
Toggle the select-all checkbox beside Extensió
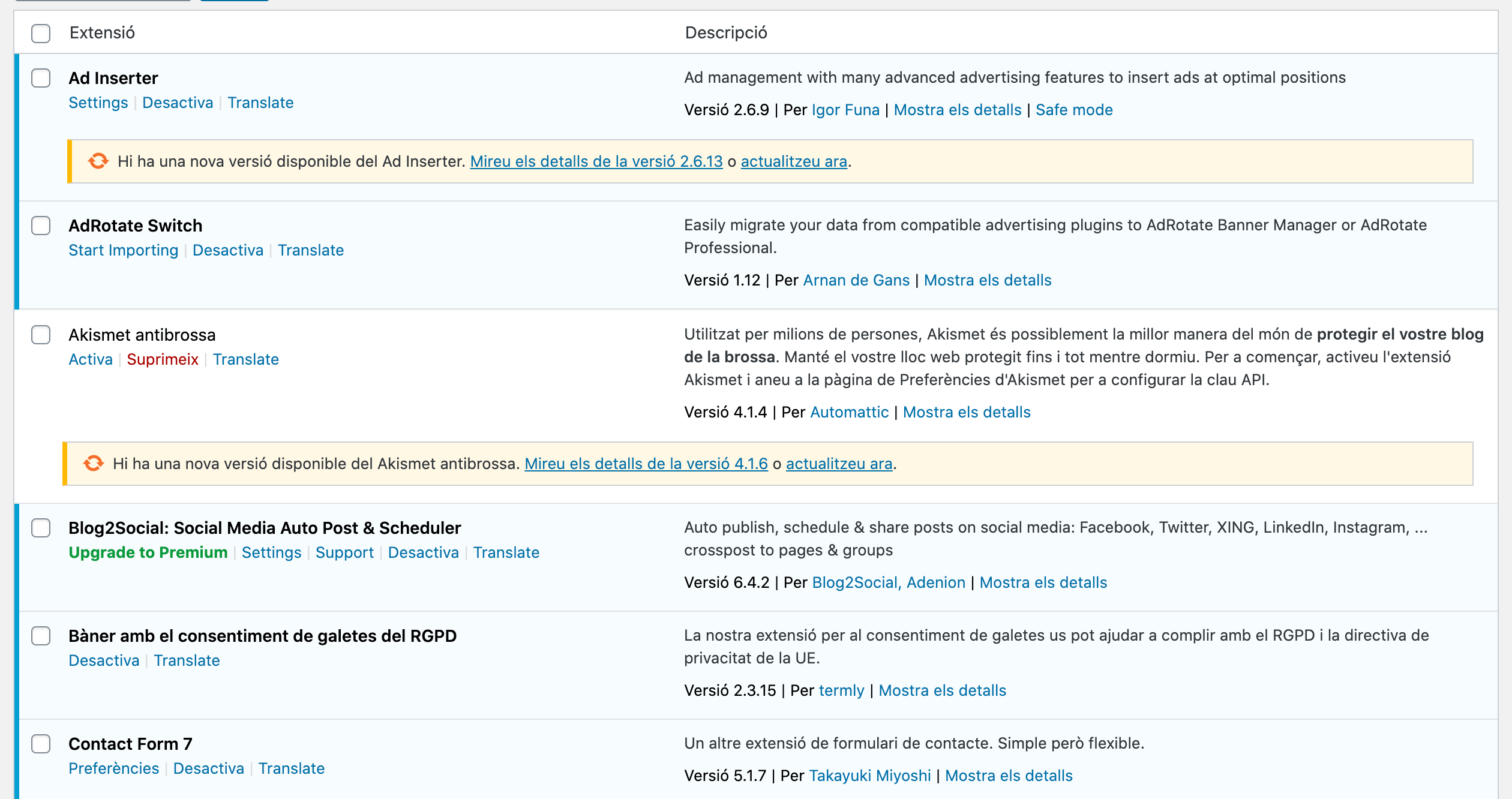41,33
